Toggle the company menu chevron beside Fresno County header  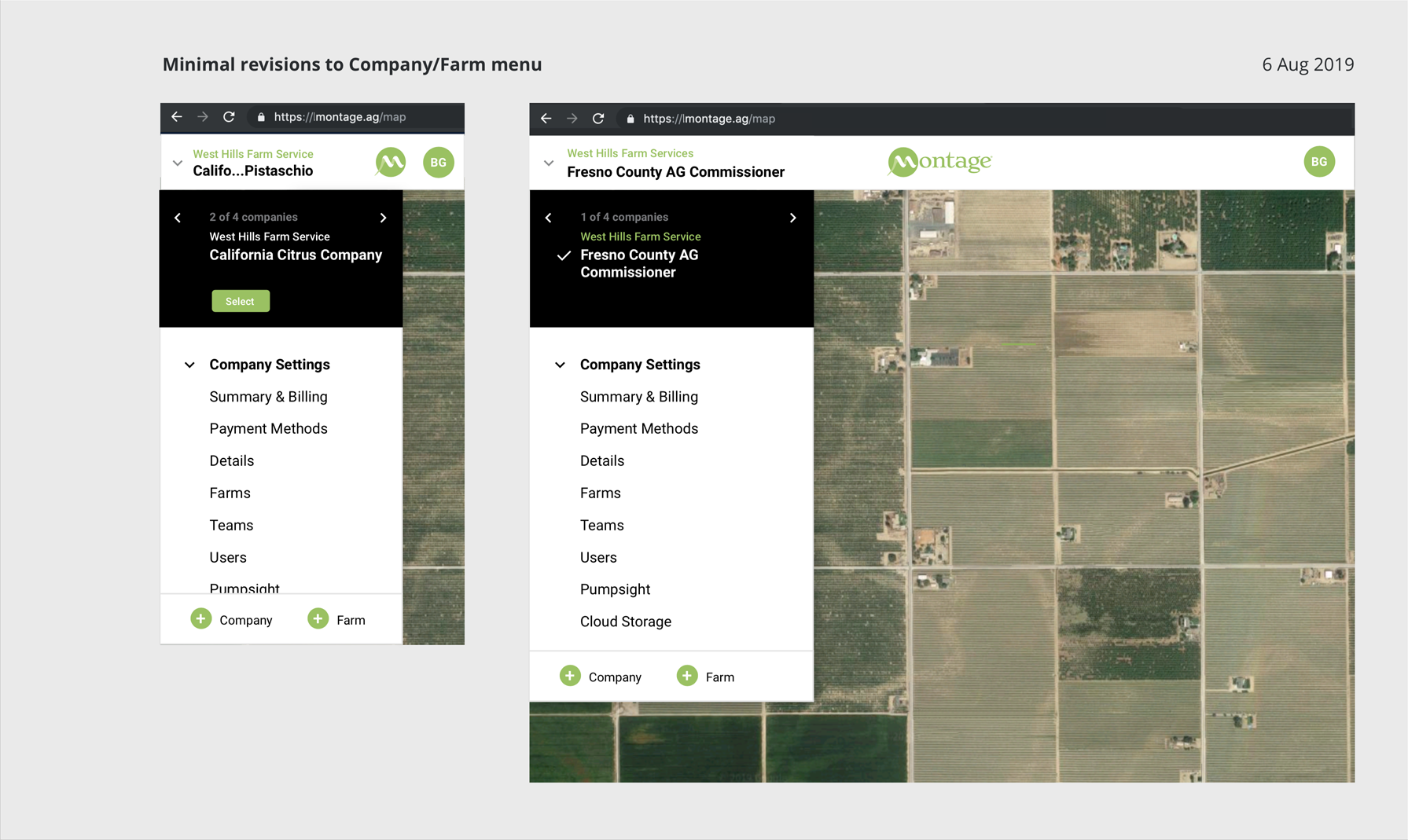(549, 163)
